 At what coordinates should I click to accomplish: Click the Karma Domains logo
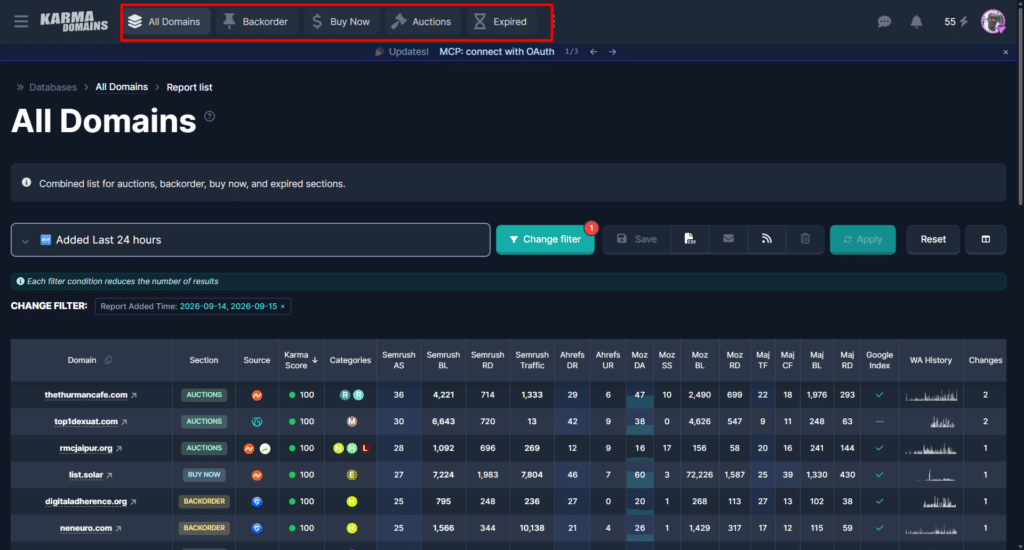click(74, 22)
